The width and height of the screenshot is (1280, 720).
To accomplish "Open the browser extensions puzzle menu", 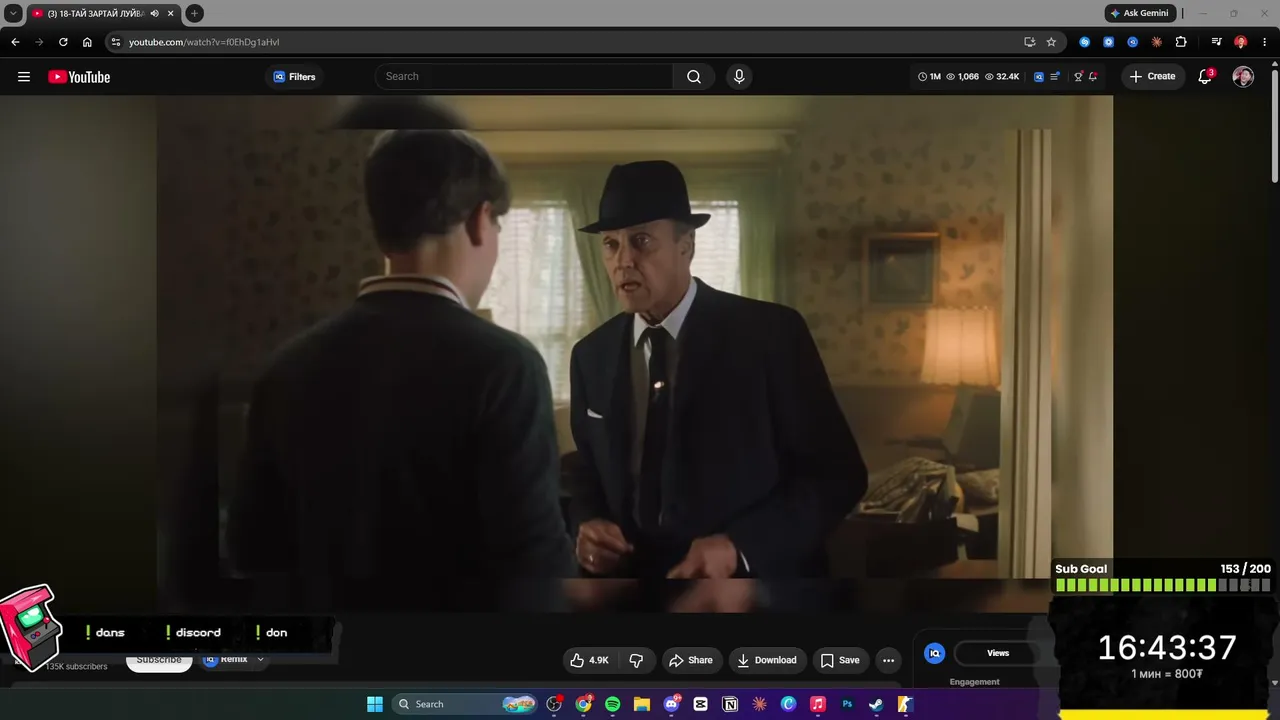I will coord(1181,42).
